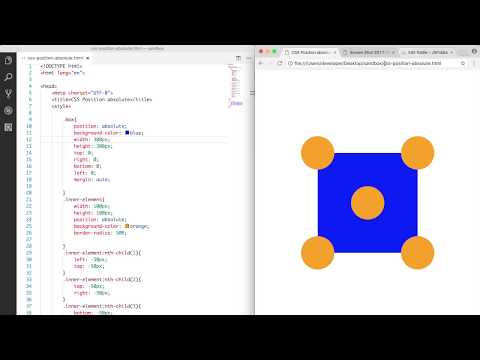
Task: Click the browser address bar URL
Action: pyautogui.click(x=368, y=63)
